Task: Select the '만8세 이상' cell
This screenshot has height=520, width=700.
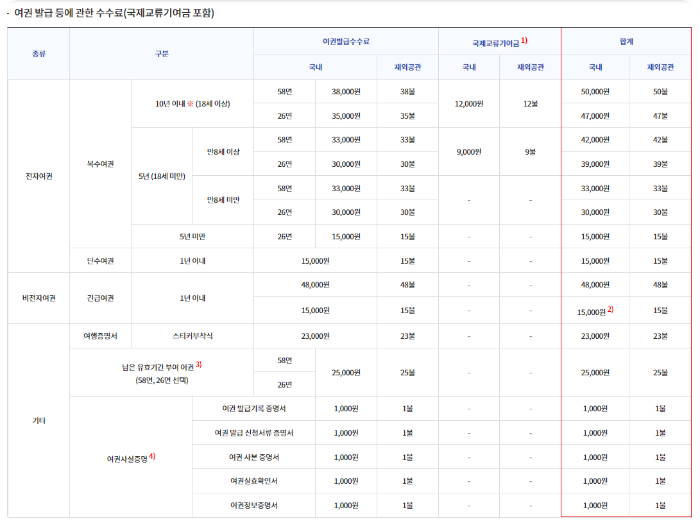Action: (x=223, y=152)
